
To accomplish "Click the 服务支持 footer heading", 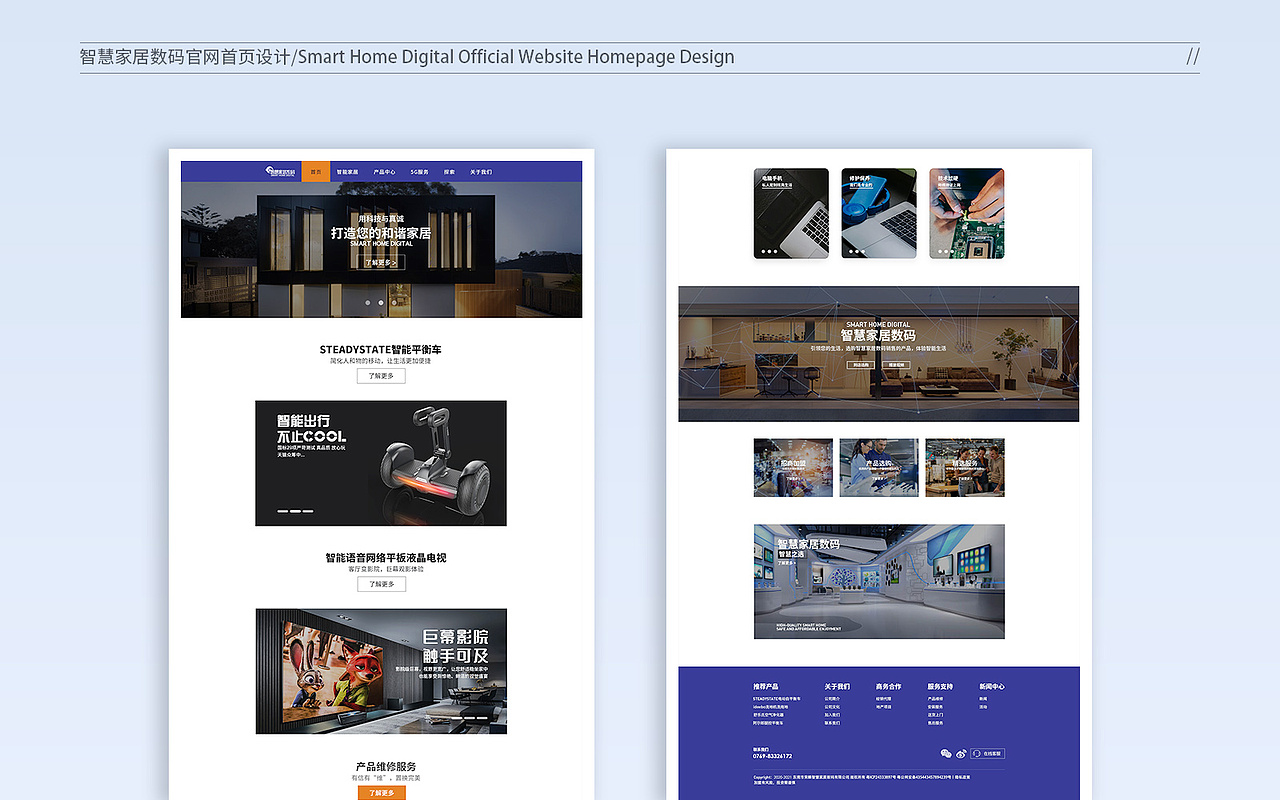I will (x=941, y=687).
